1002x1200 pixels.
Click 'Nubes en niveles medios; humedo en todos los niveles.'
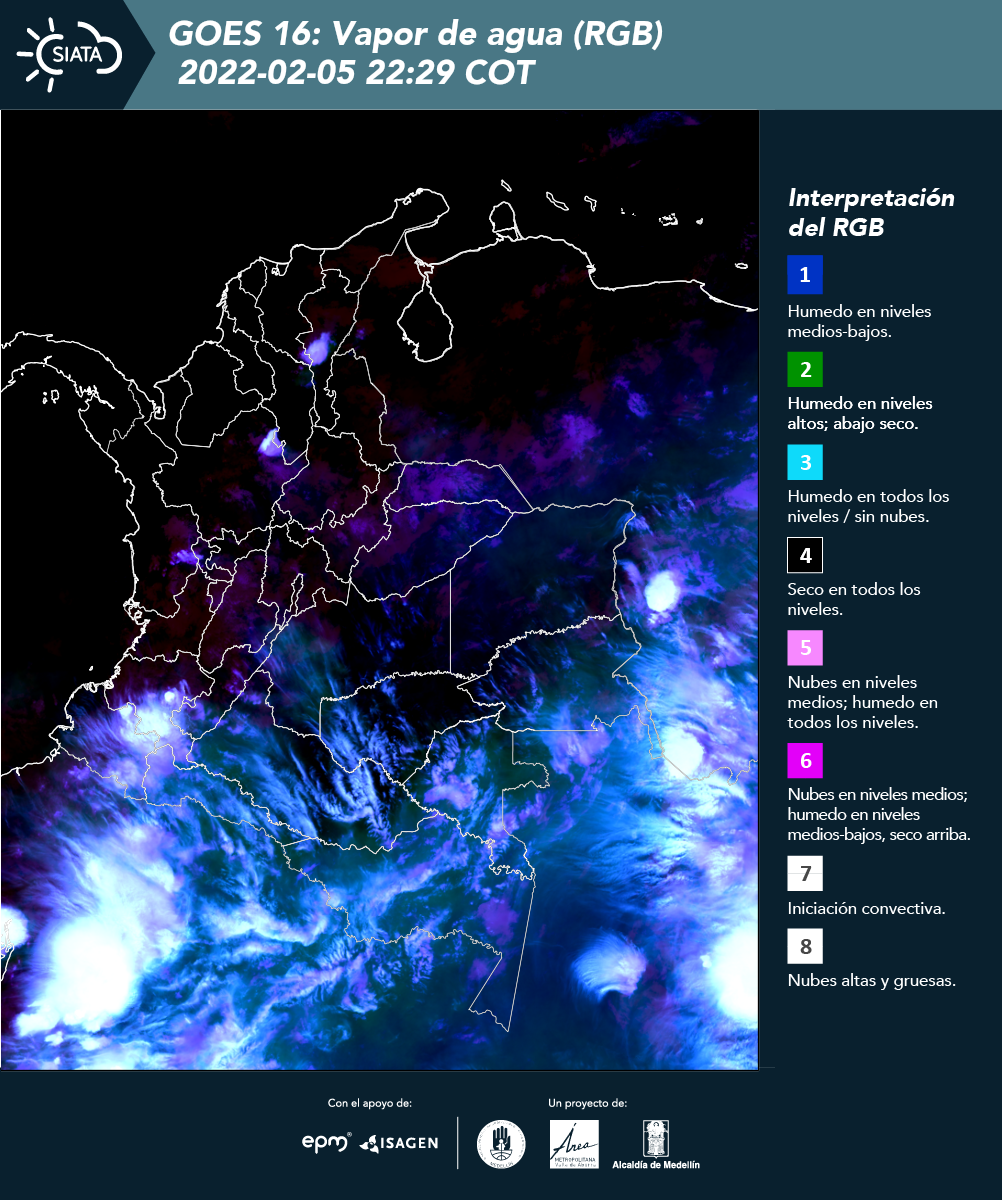(x=862, y=702)
